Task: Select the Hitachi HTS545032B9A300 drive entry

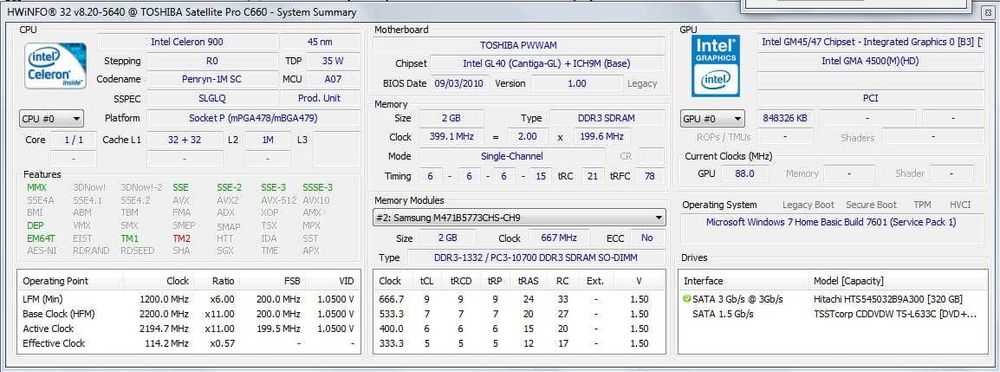Action: tap(888, 299)
